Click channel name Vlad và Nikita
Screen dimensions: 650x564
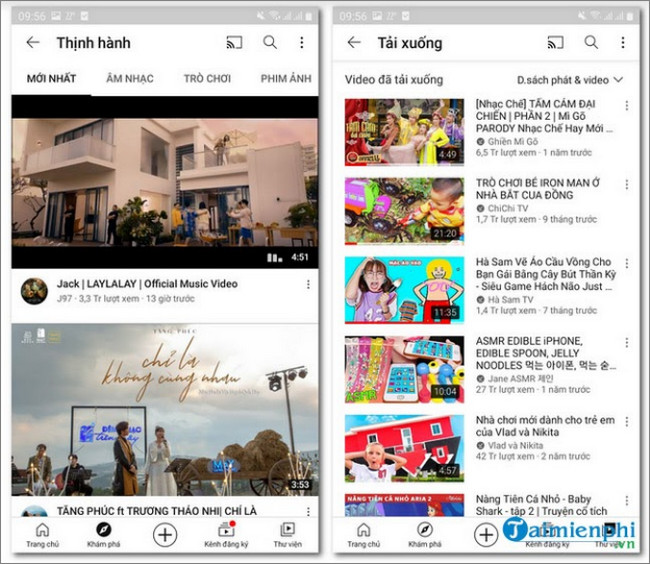pos(515,445)
